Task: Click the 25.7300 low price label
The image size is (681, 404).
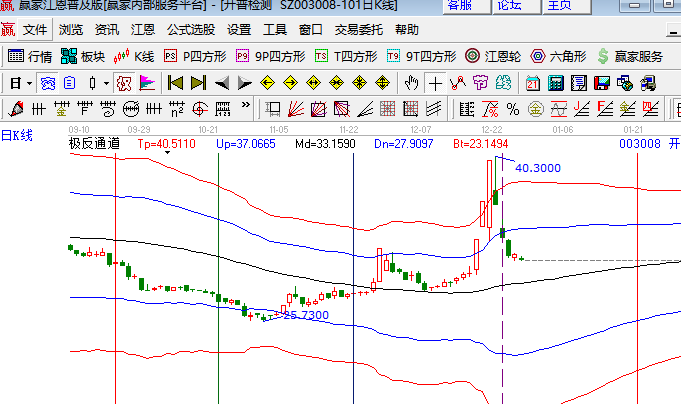Action: coord(306,315)
